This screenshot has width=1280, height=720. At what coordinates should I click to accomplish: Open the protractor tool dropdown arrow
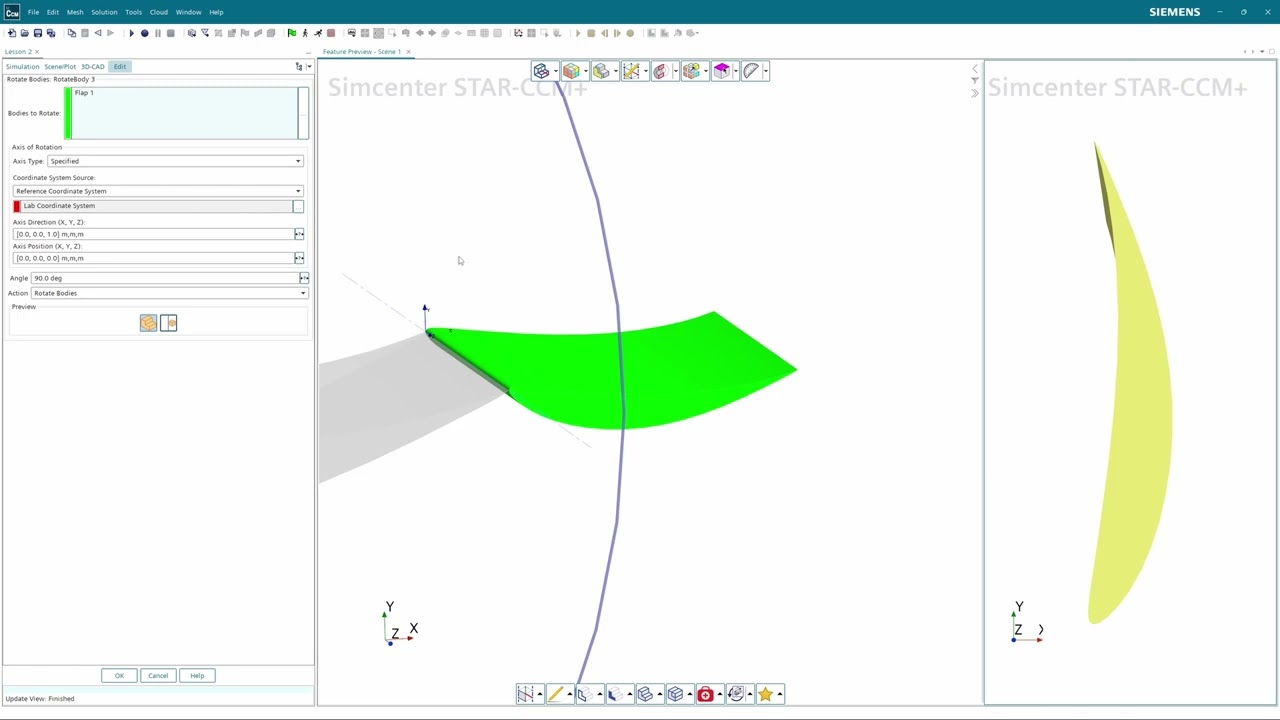[765, 71]
